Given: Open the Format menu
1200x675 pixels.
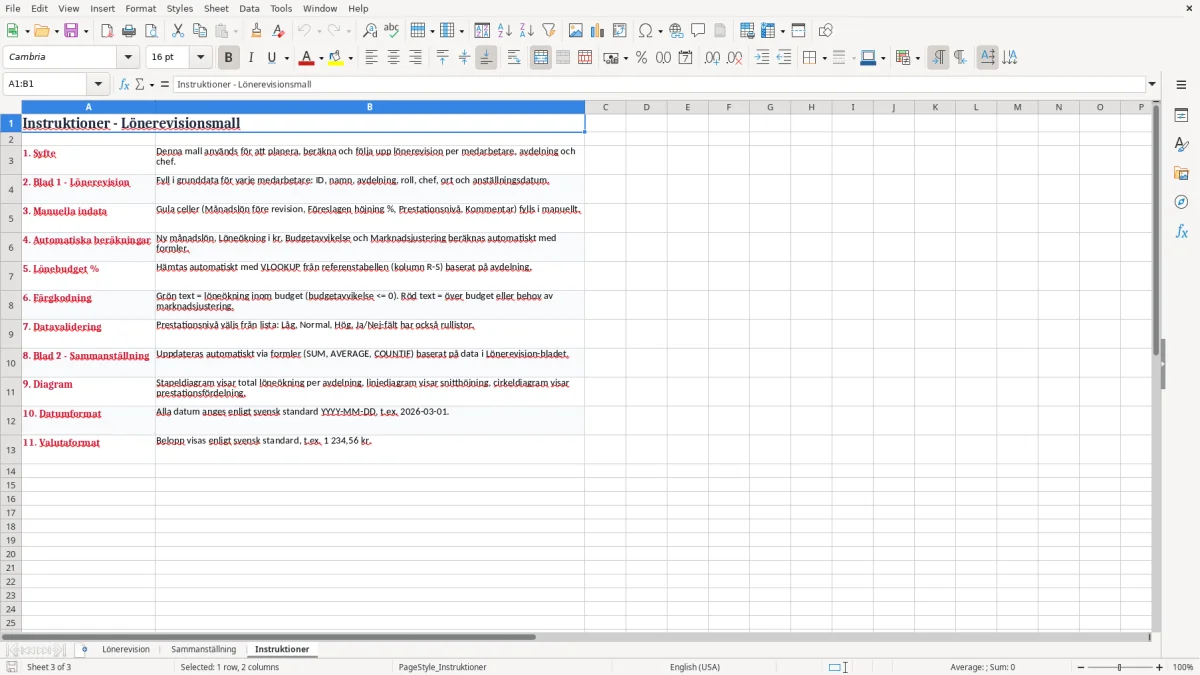Looking at the screenshot, I should [141, 8].
